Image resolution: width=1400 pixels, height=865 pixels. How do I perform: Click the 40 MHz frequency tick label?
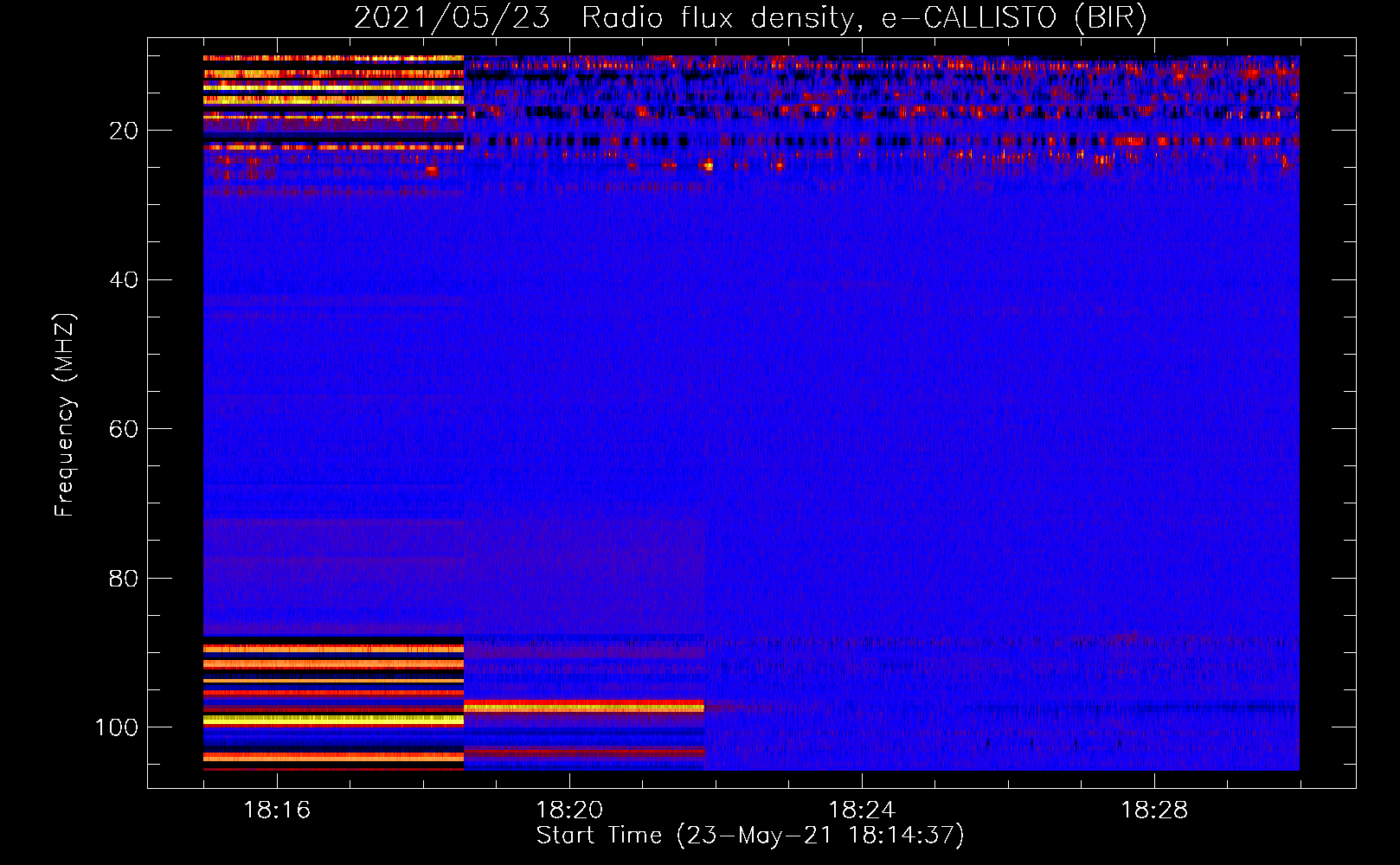coord(124,280)
